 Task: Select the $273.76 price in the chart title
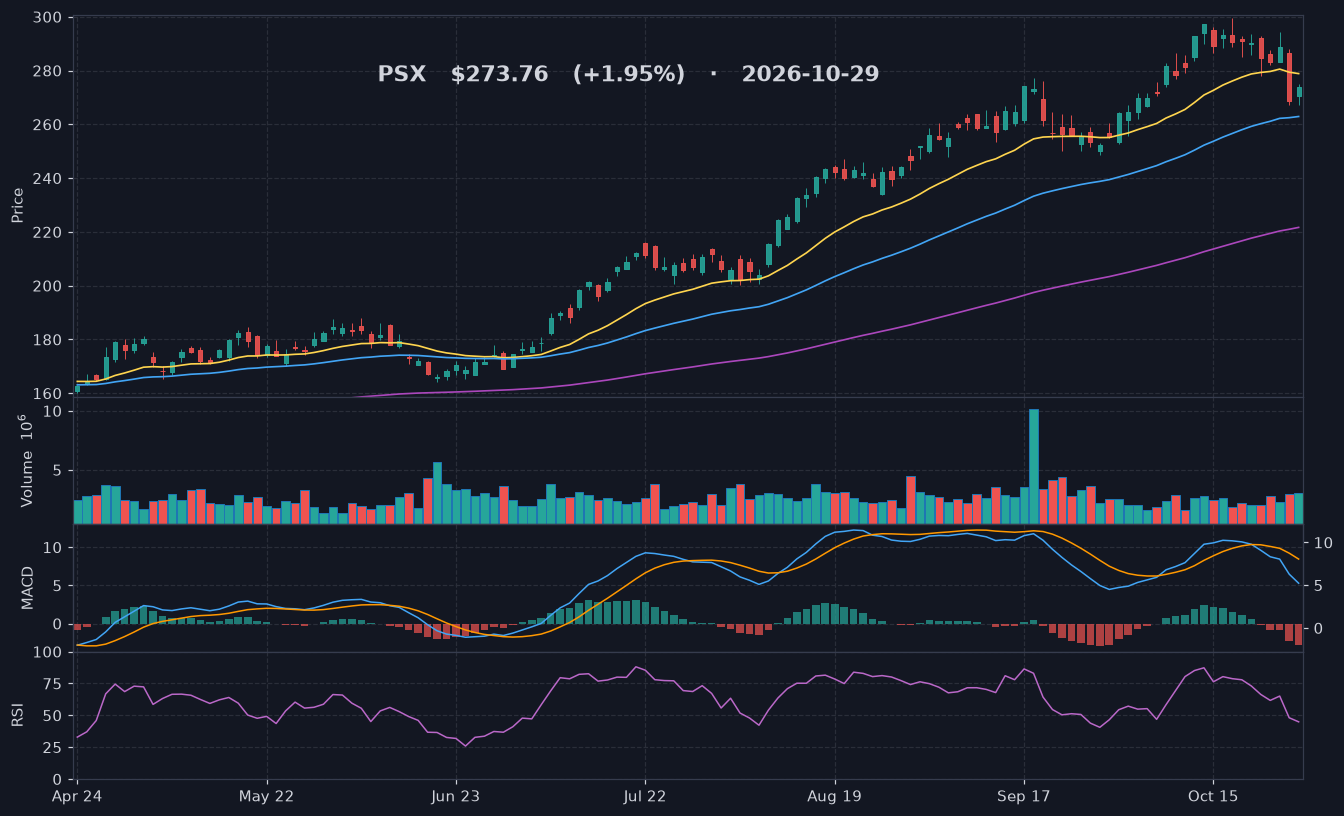click(x=499, y=75)
